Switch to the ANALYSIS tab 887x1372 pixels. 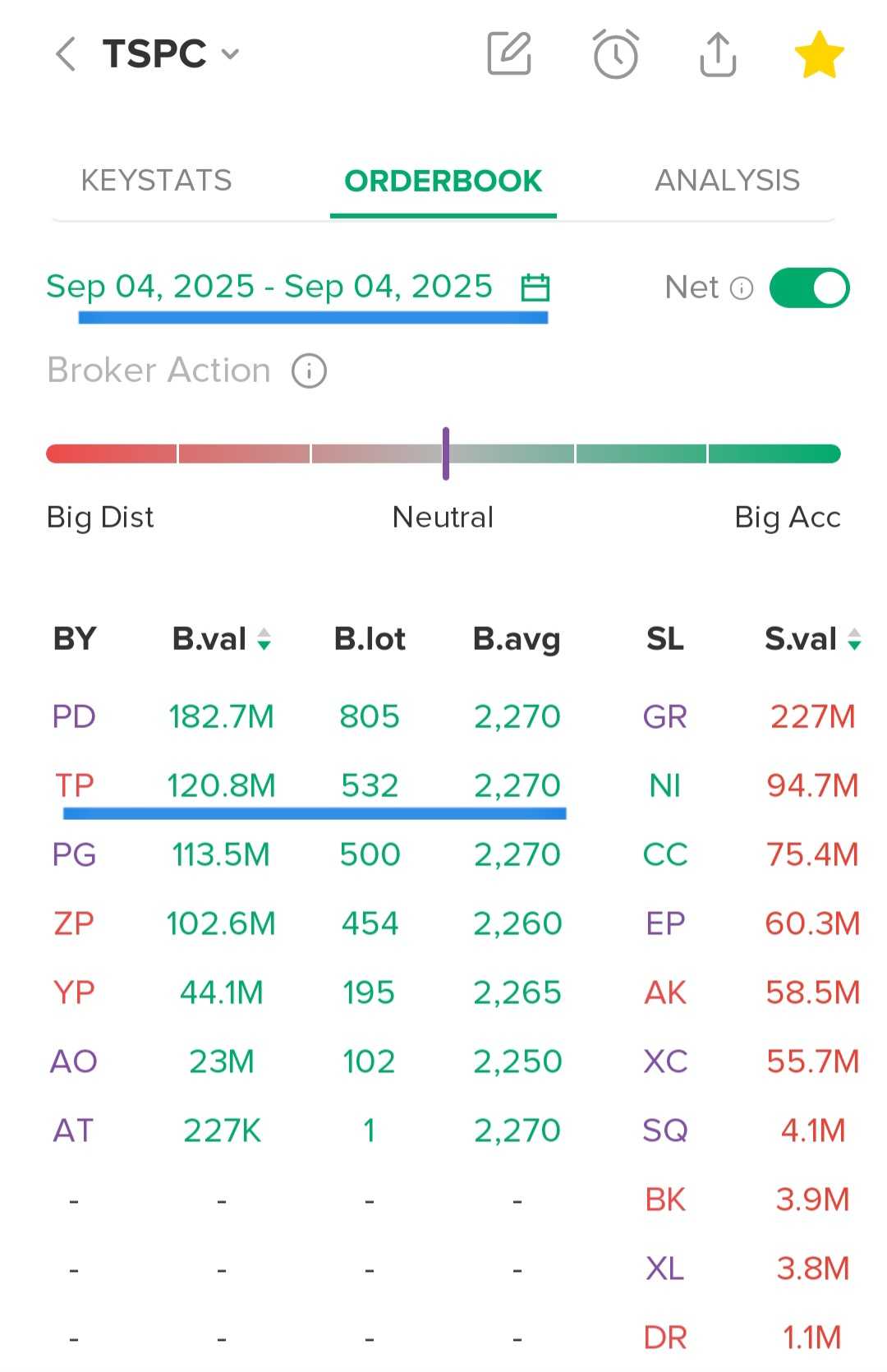pyautogui.click(x=727, y=180)
